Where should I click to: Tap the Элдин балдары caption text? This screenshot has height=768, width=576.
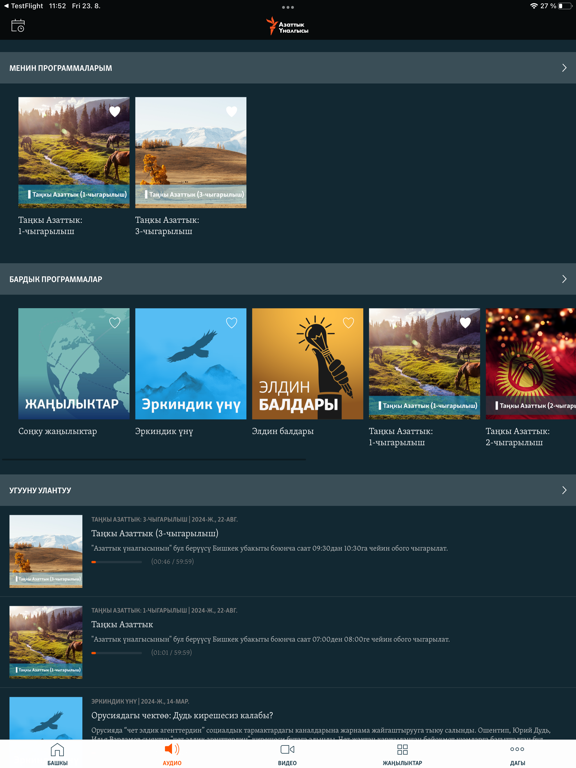283,431
